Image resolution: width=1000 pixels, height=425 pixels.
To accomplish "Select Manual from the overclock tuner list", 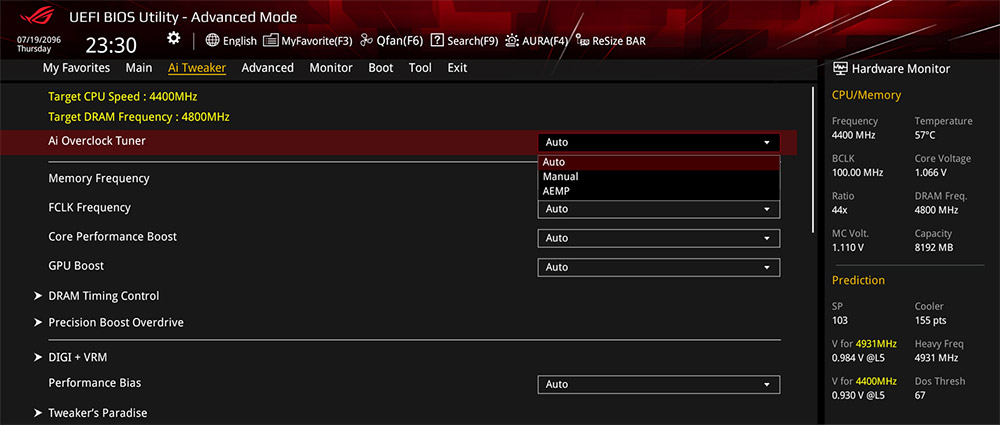I will (x=560, y=177).
